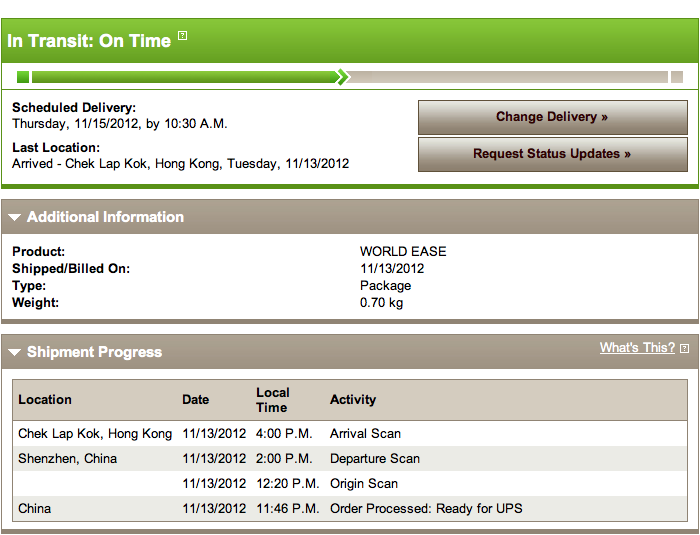Collapse Shipment Progress with its triangle
The height and width of the screenshot is (535, 700).
tap(14, 352)
